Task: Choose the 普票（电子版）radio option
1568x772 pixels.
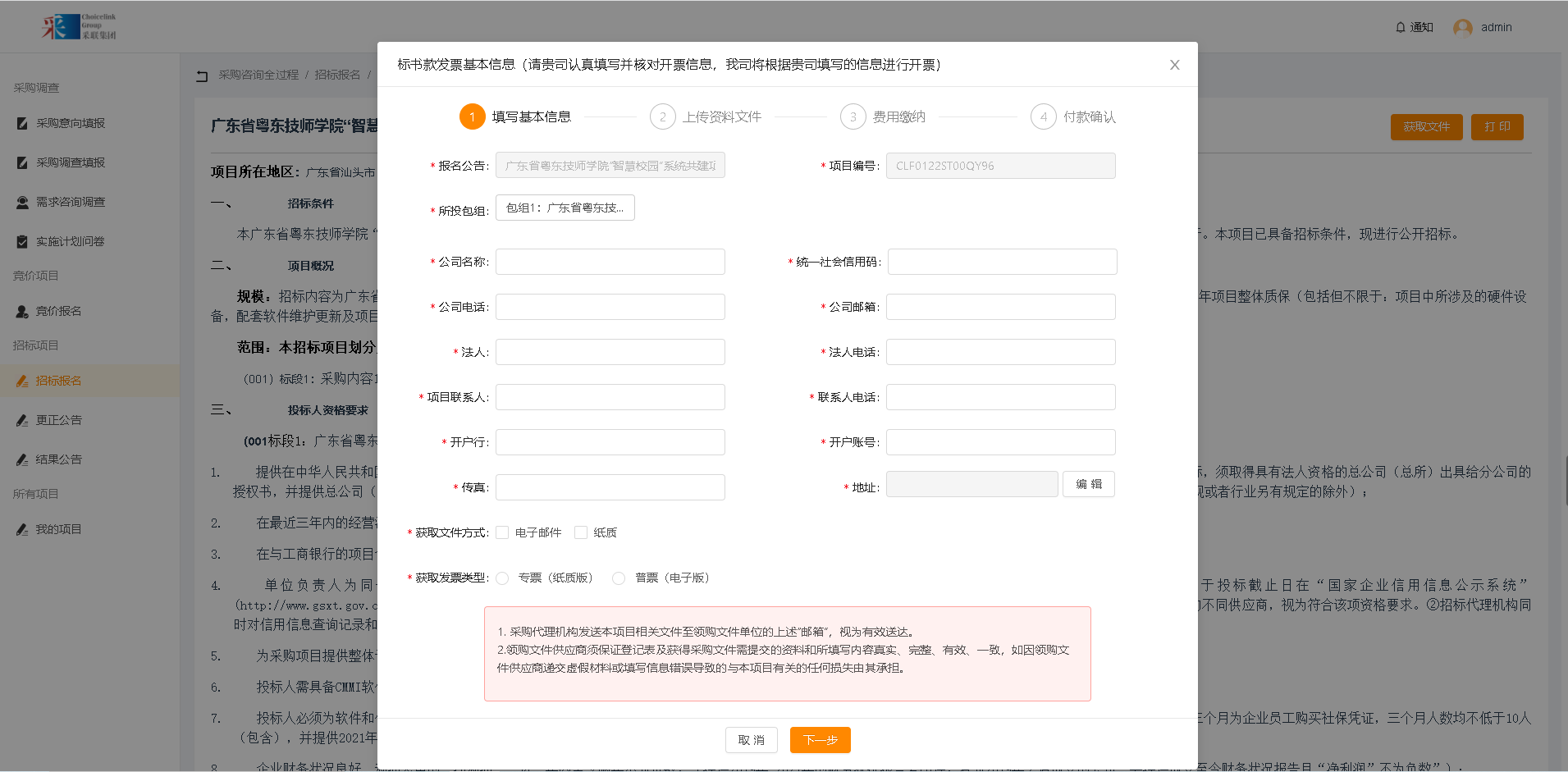Action: [x=619, y=578]
